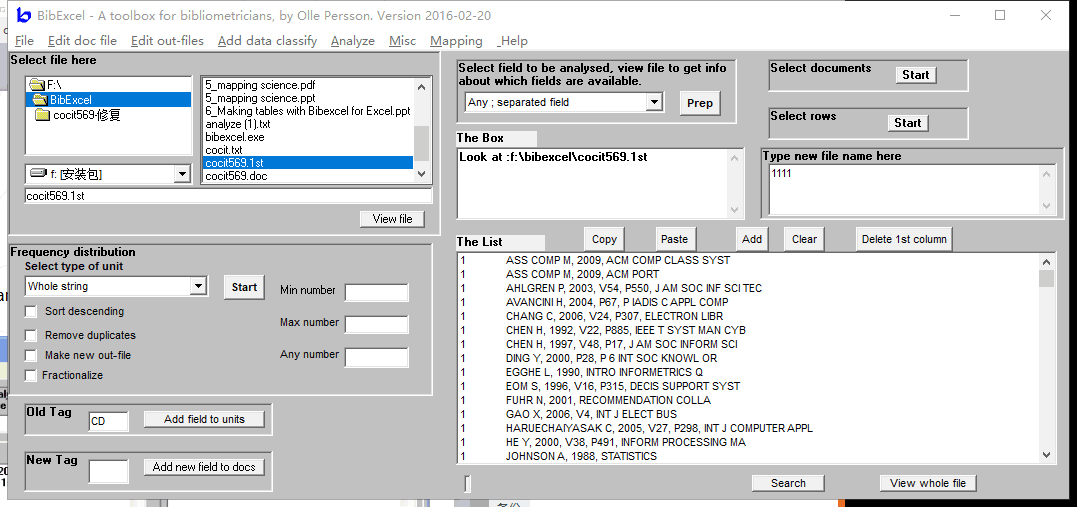
Task: Open the Help menu
Action: 512,41
